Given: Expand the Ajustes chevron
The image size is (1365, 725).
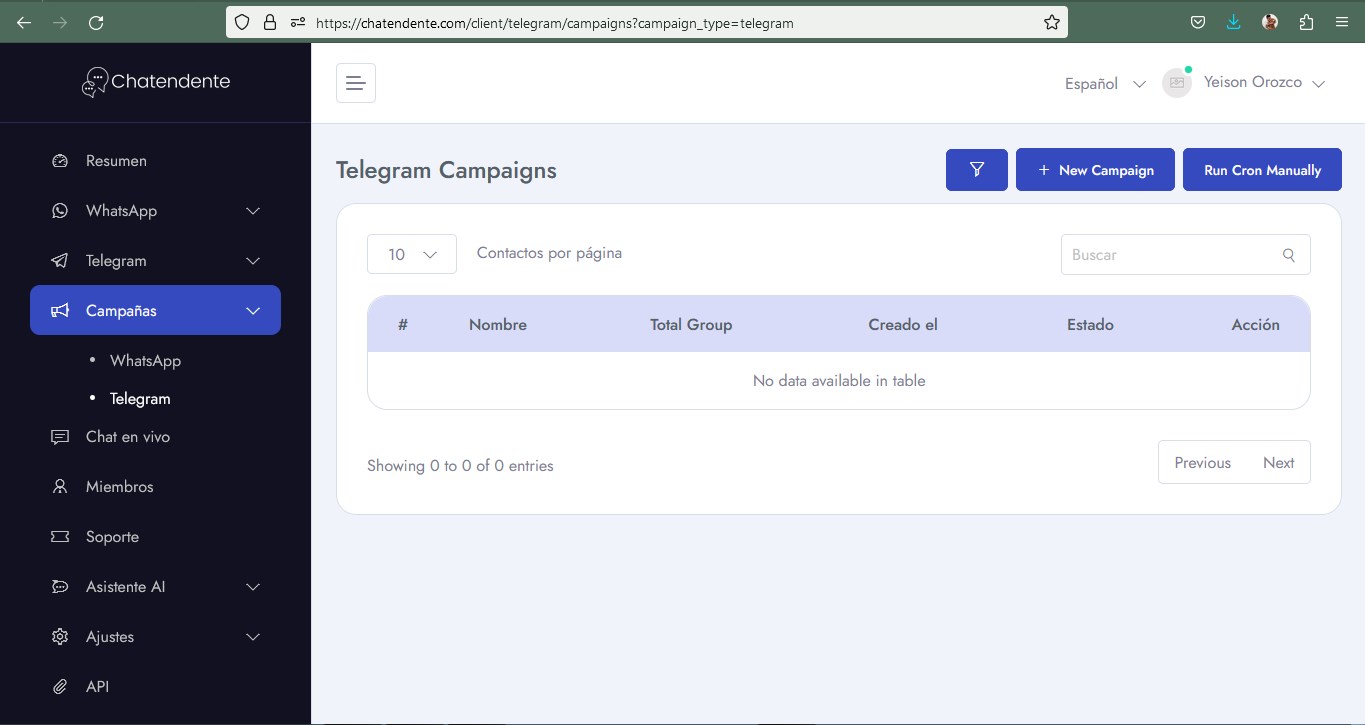Looking at the screenshot, I should click(x=253, y=637).
